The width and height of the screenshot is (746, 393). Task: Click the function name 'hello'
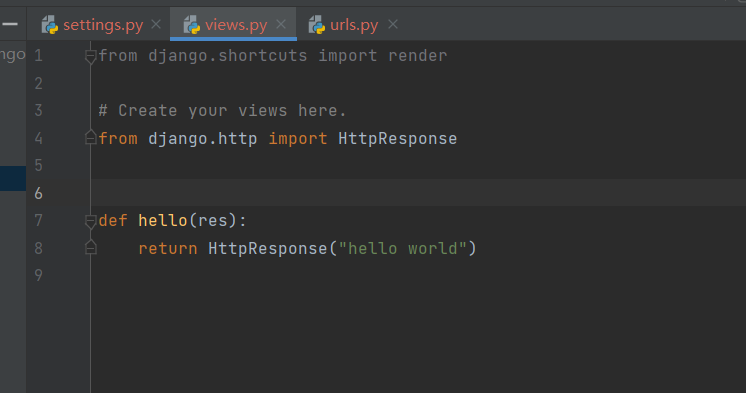point(163,221)
